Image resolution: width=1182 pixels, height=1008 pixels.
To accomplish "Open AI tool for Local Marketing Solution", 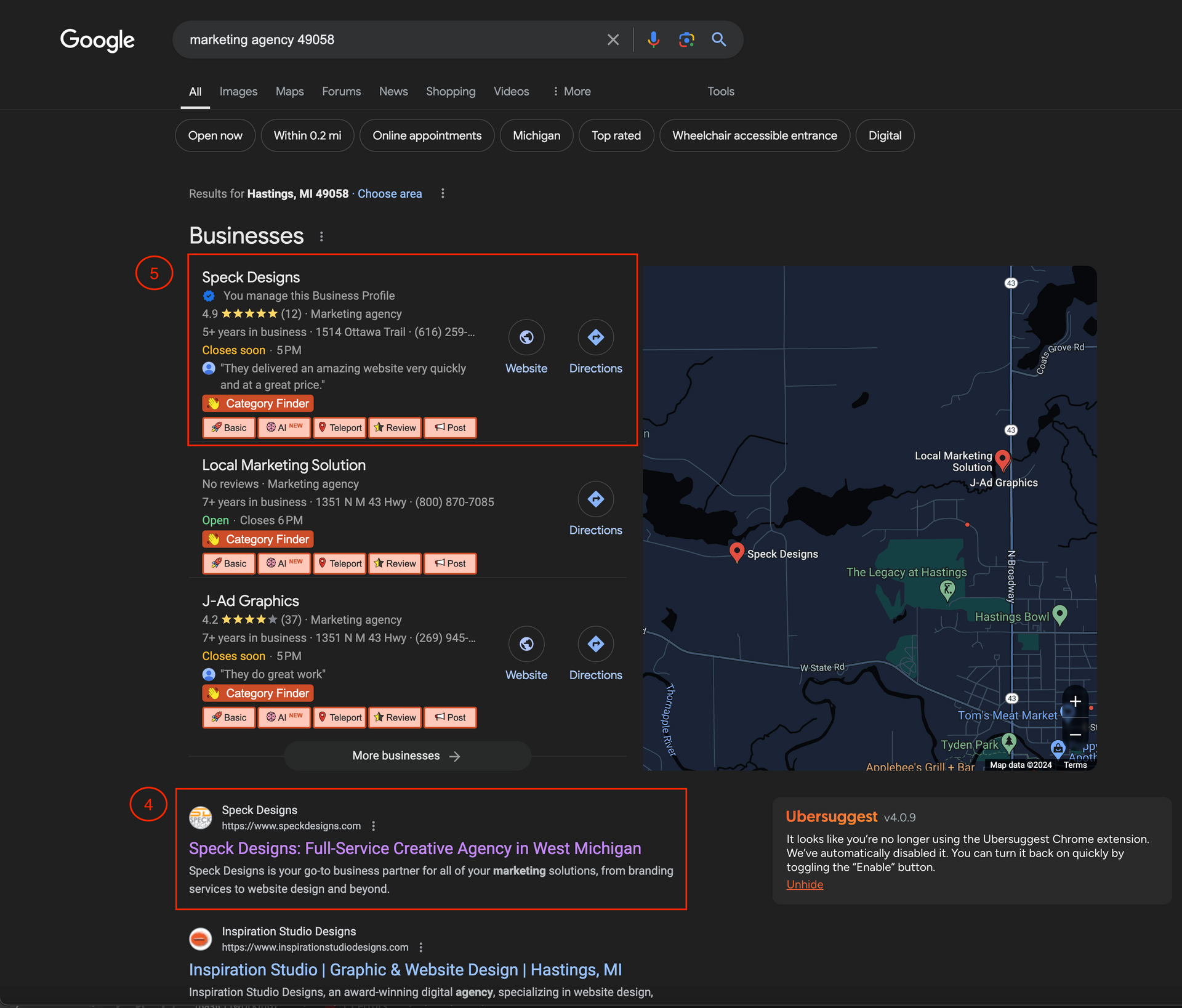I will pos(284,563).
